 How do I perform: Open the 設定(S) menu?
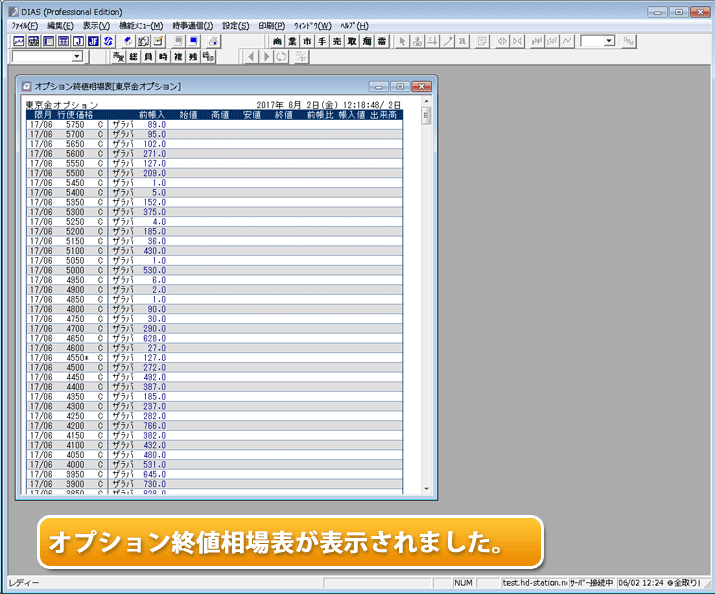236,25
